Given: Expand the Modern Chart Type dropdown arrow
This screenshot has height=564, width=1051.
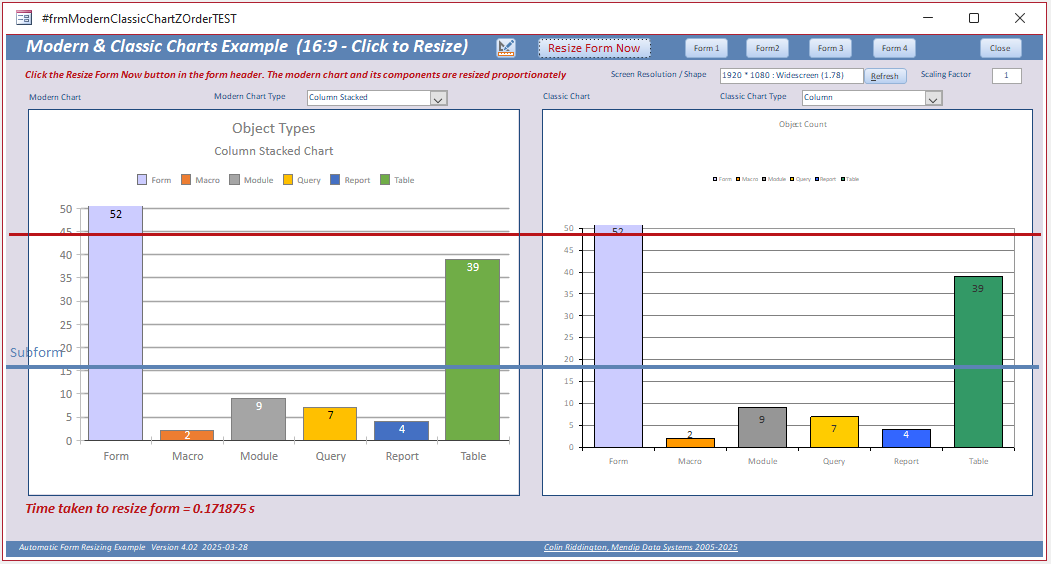Looking at the screenshot, I should pos(438,99).
